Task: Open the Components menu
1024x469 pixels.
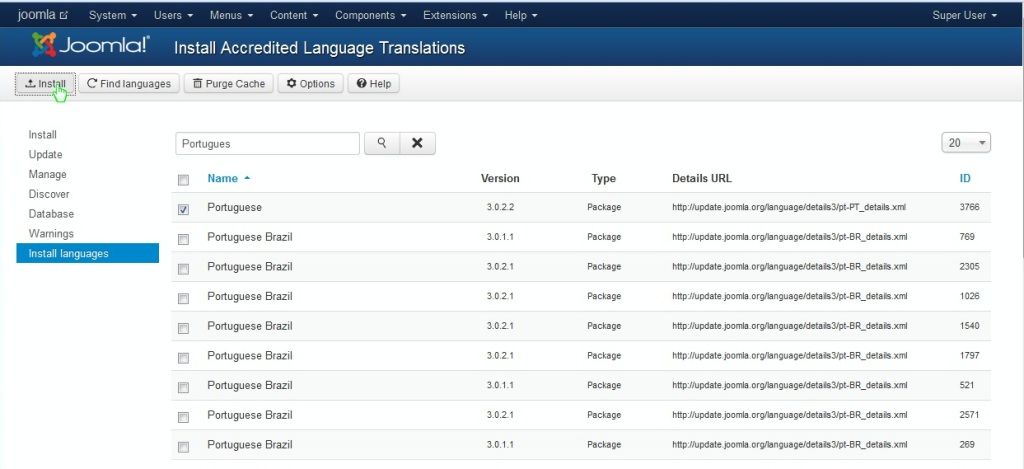Action: 370,15
